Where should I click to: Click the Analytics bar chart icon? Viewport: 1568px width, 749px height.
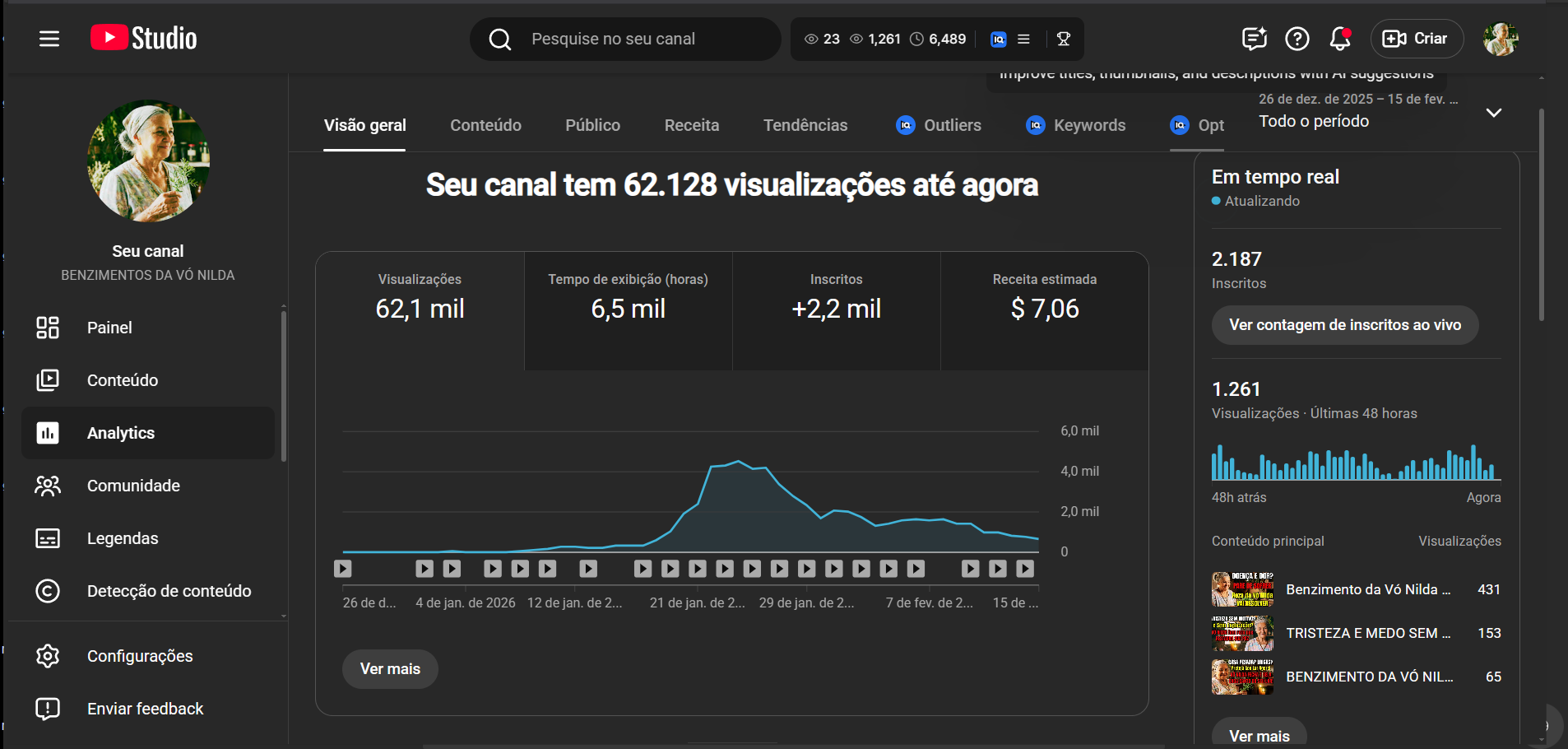tap(48, 433)
